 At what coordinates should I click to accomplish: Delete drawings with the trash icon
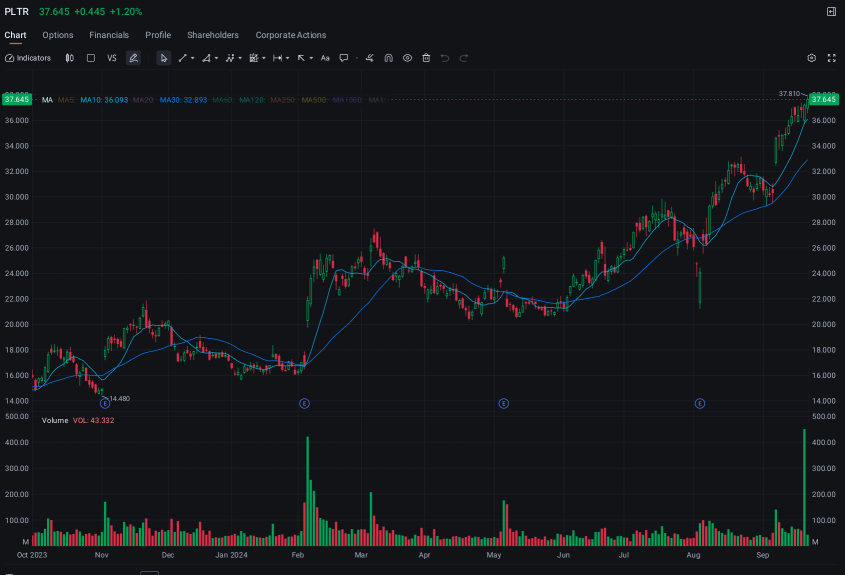tap(426, 58)
